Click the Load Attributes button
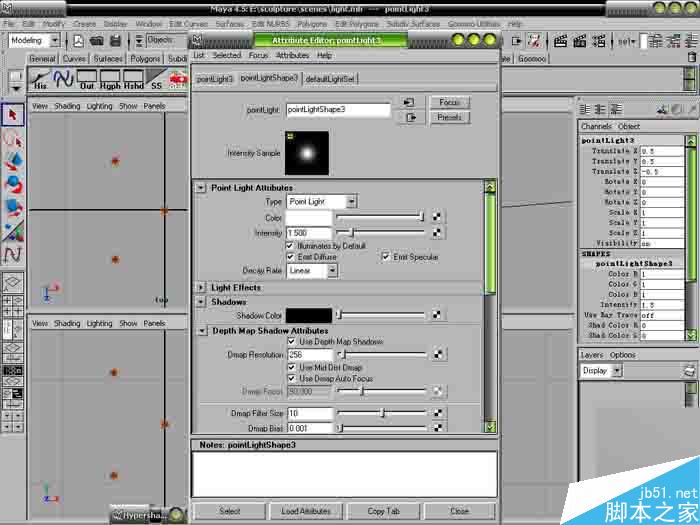This screenshot has height=525, width=700. pyautogui.click(x=306, y=511)
